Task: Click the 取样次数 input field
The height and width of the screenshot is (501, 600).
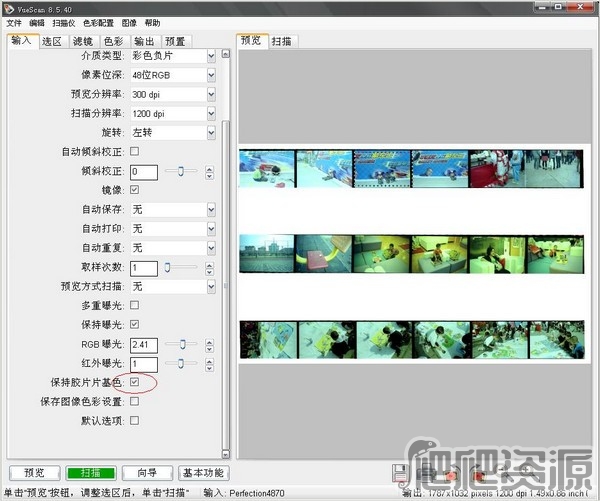Action: click(x=143, y=267)
